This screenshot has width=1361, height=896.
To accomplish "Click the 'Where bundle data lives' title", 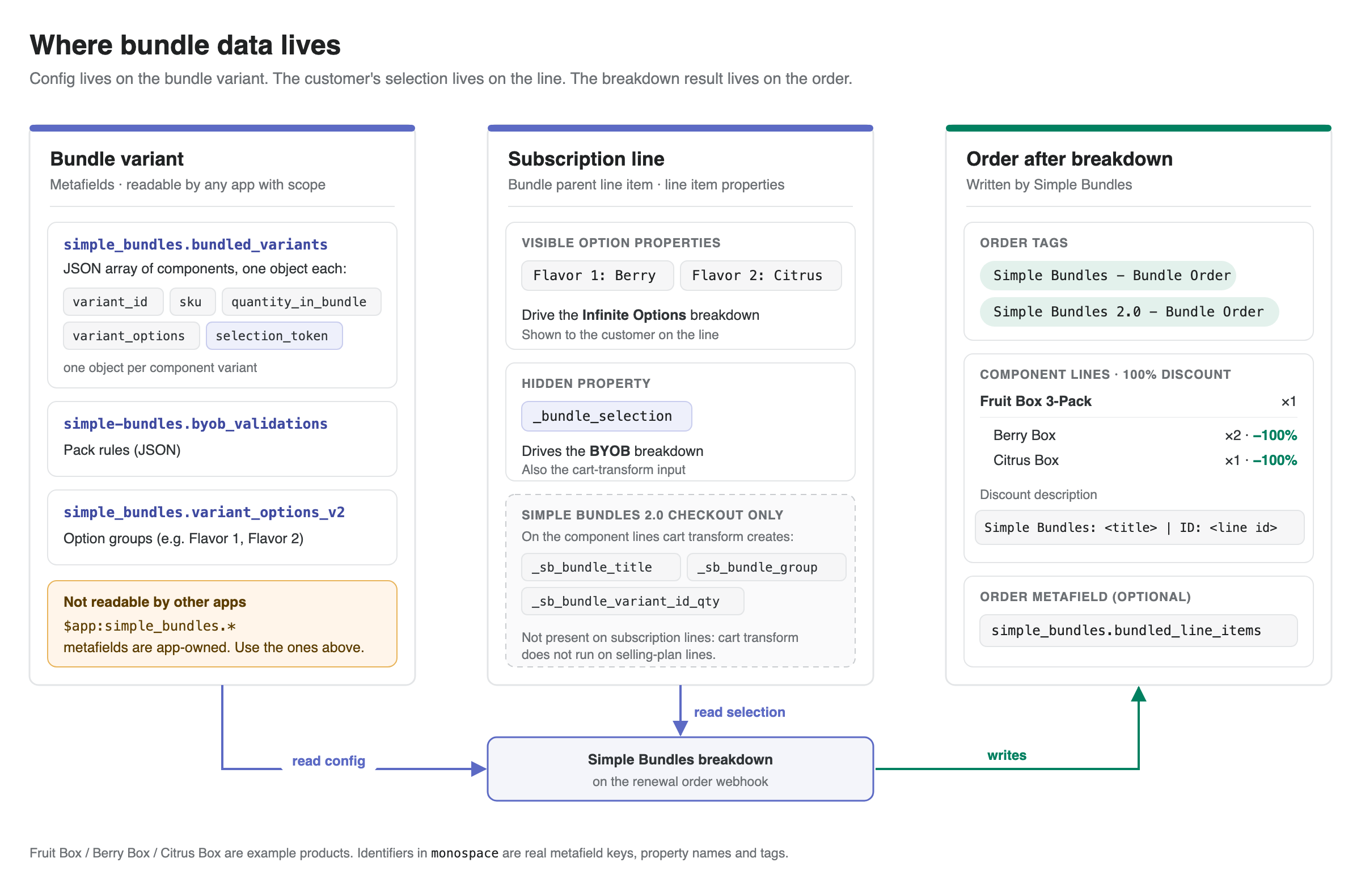I will pos(185,45).
